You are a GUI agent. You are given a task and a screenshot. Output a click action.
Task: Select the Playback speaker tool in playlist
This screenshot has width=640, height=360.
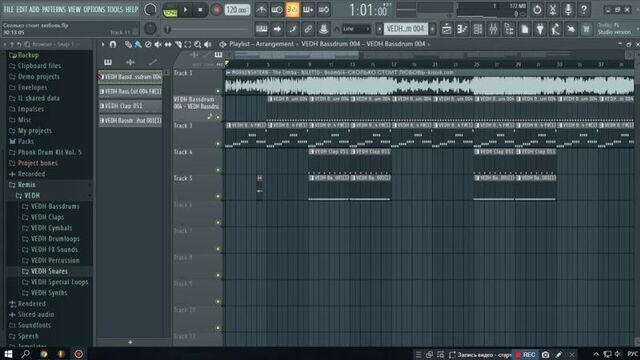coord(207,44)
